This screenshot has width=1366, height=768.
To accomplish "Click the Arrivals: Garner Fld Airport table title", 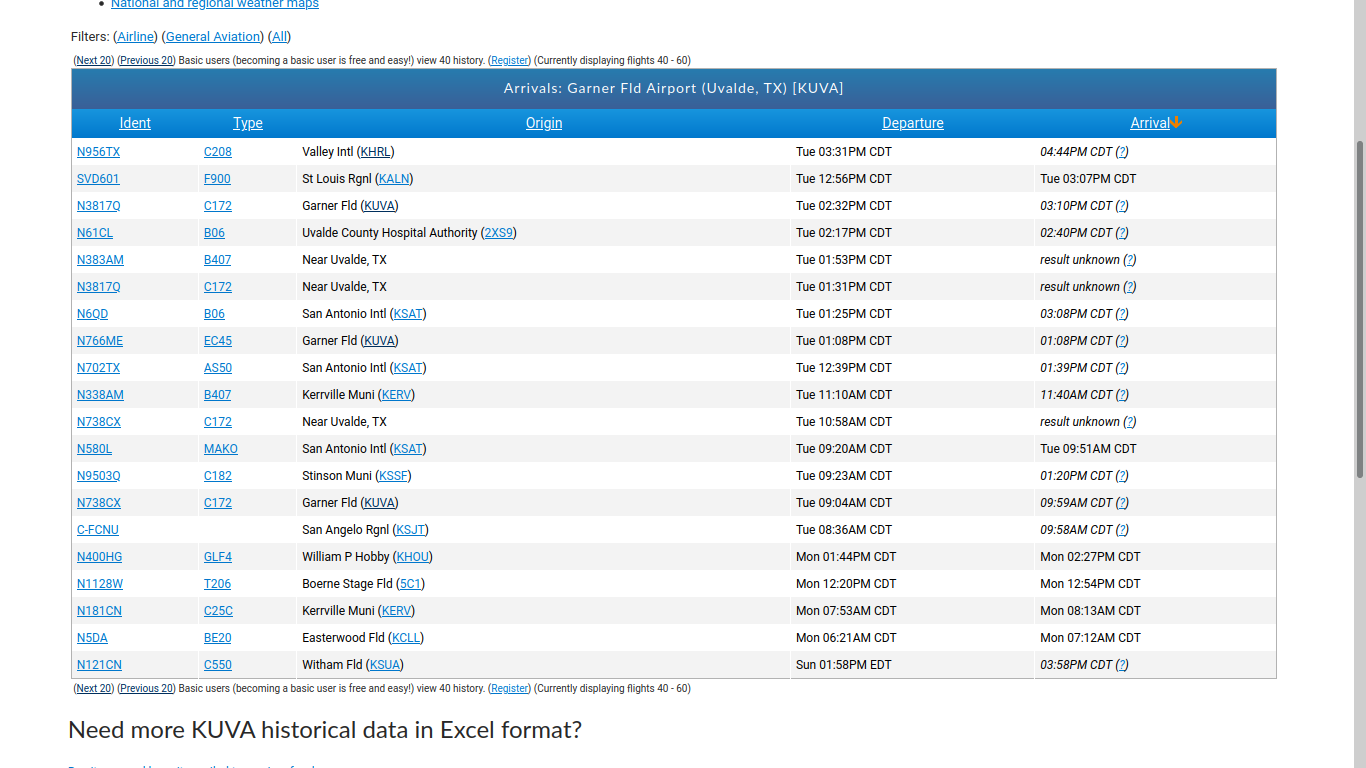I will [x=674, y=88].
